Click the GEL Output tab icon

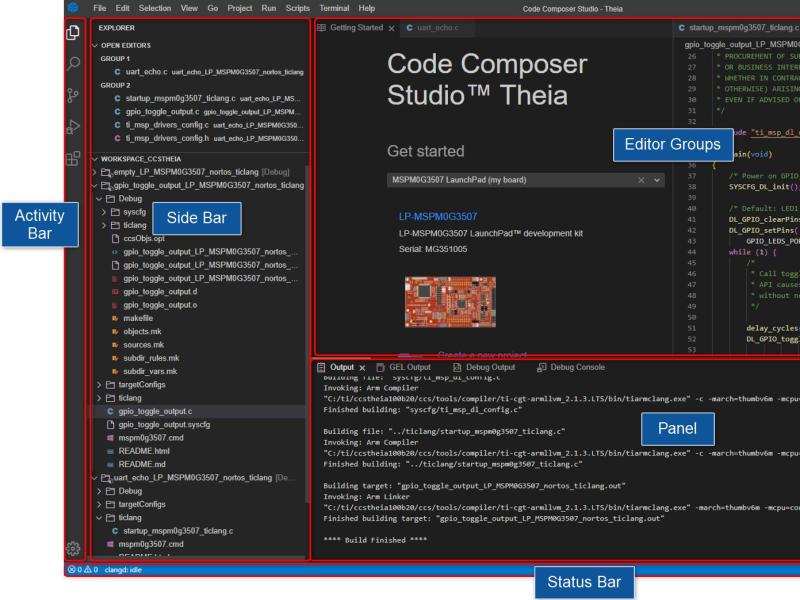[380, 367]
